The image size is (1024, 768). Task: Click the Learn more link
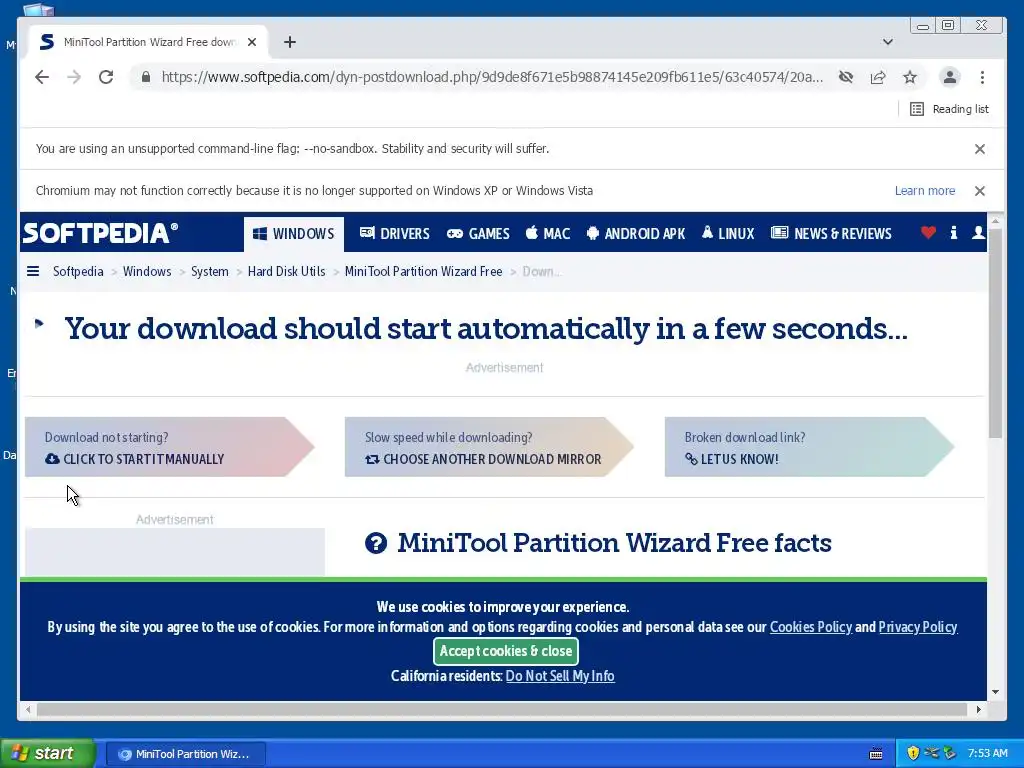925,191
